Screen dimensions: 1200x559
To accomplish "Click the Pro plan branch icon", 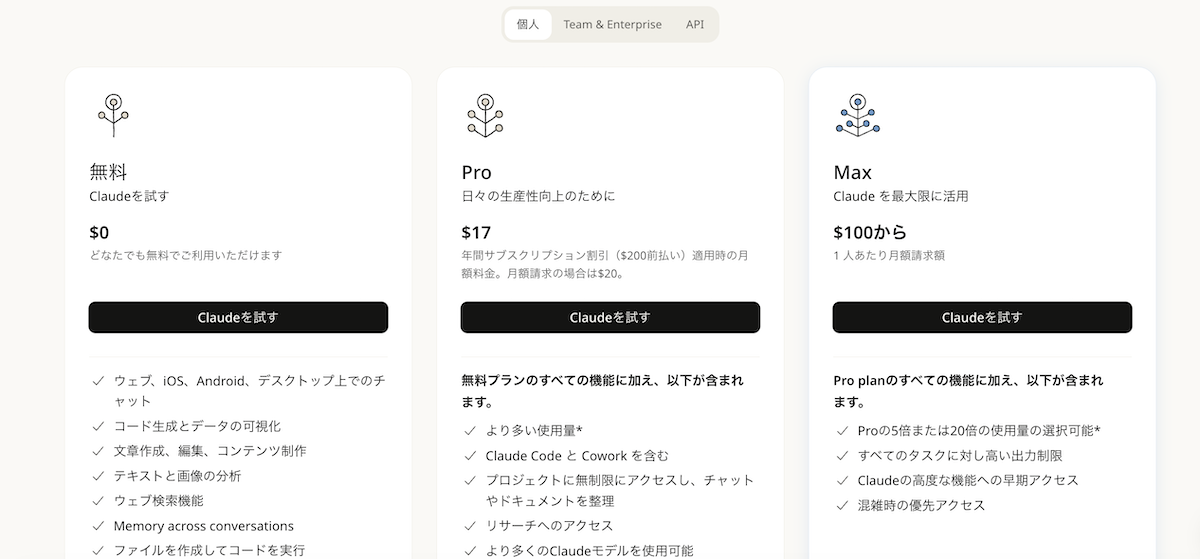I will (x=485, y=115).
